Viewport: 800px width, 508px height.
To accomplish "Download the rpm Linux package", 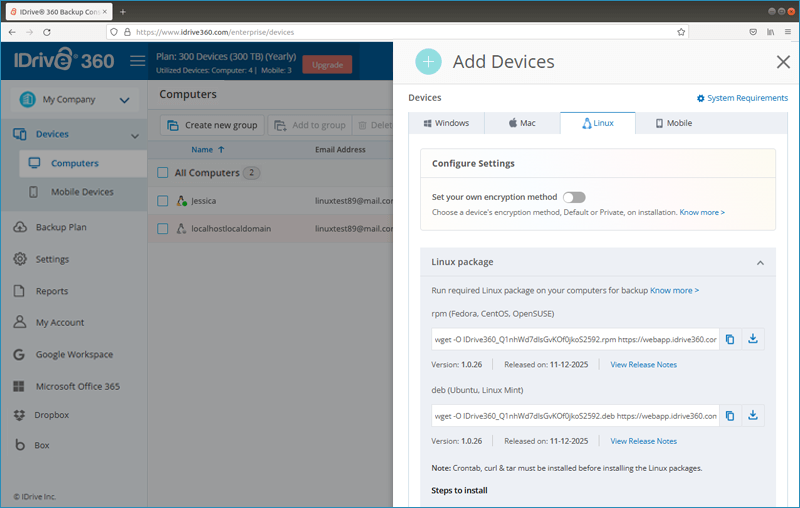I will 753,339.
